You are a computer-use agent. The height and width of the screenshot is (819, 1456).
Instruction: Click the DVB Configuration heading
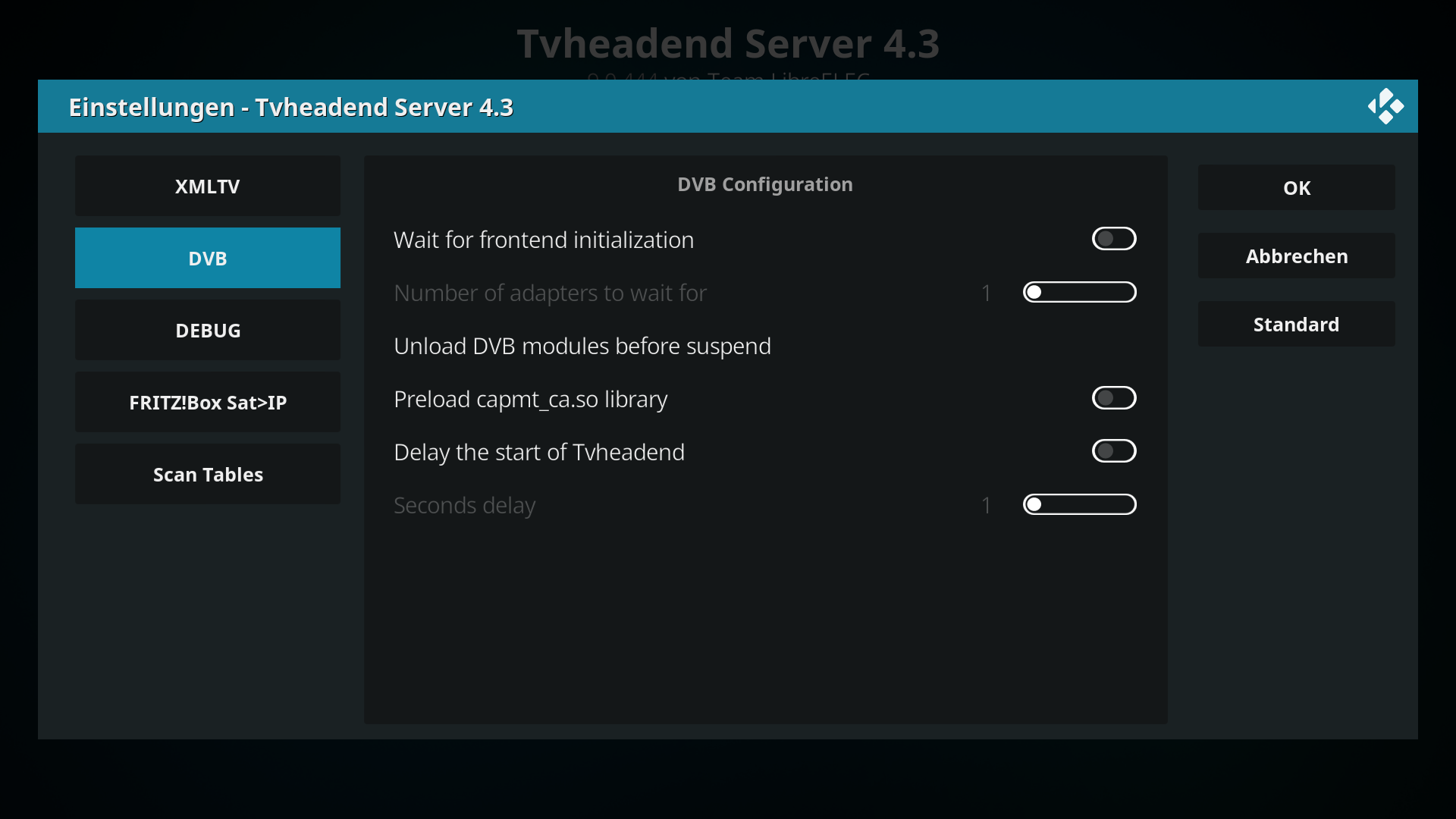point(765,184)
